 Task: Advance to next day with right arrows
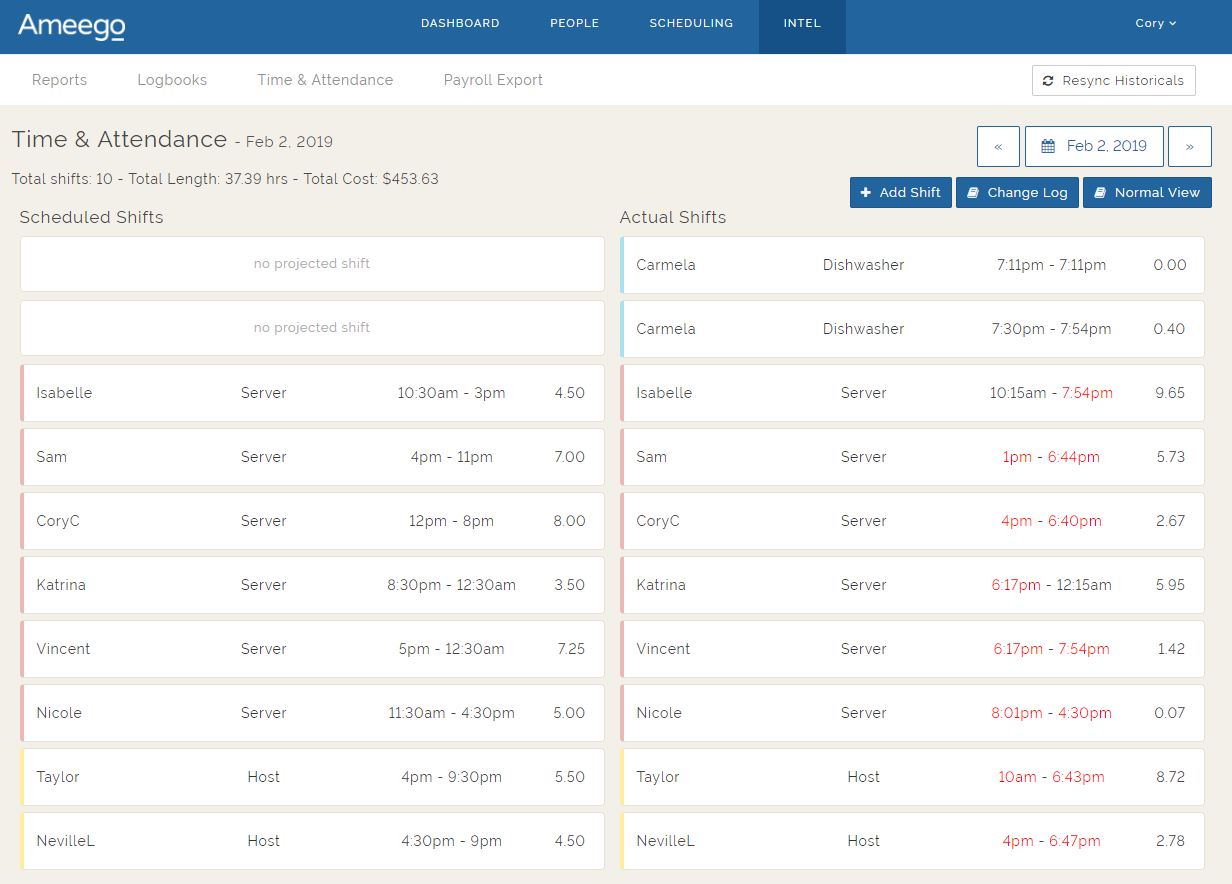click(1189, 146)
